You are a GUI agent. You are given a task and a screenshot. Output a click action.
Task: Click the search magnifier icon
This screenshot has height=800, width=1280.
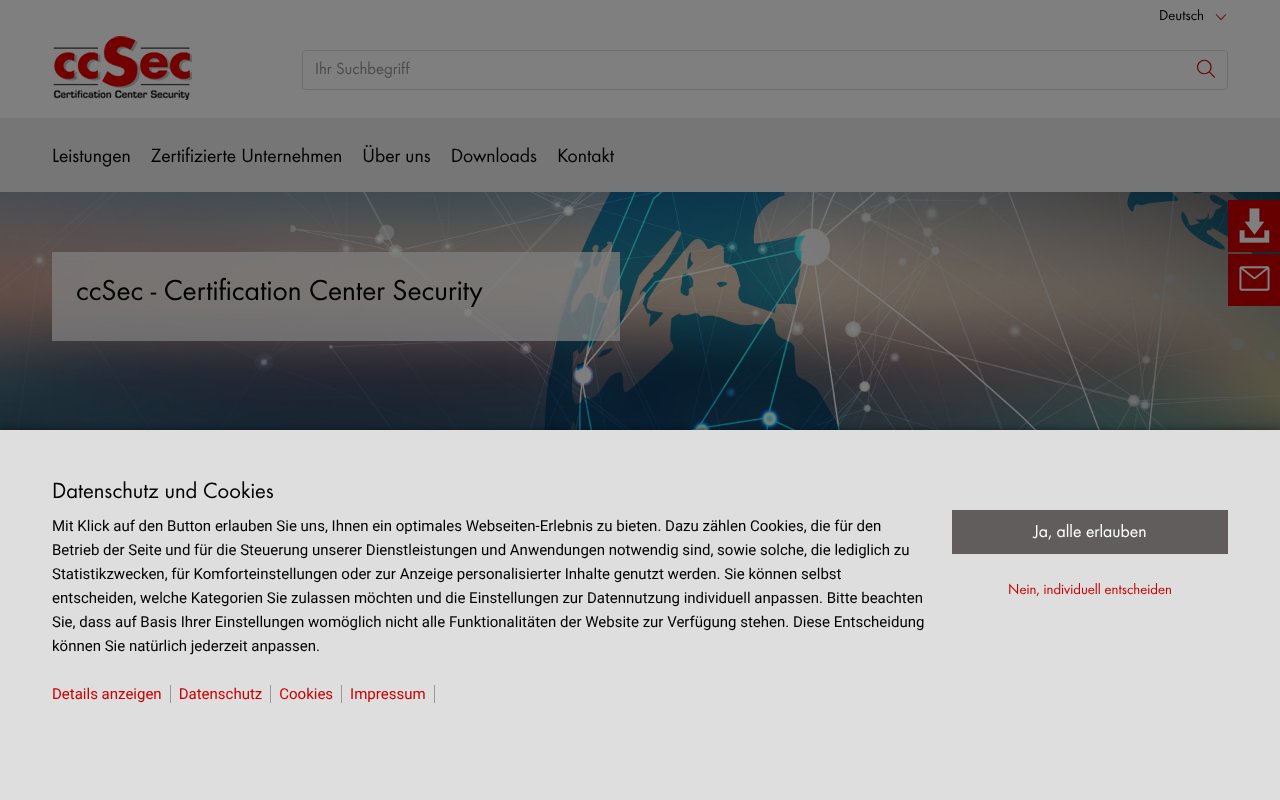(1205, 69)
